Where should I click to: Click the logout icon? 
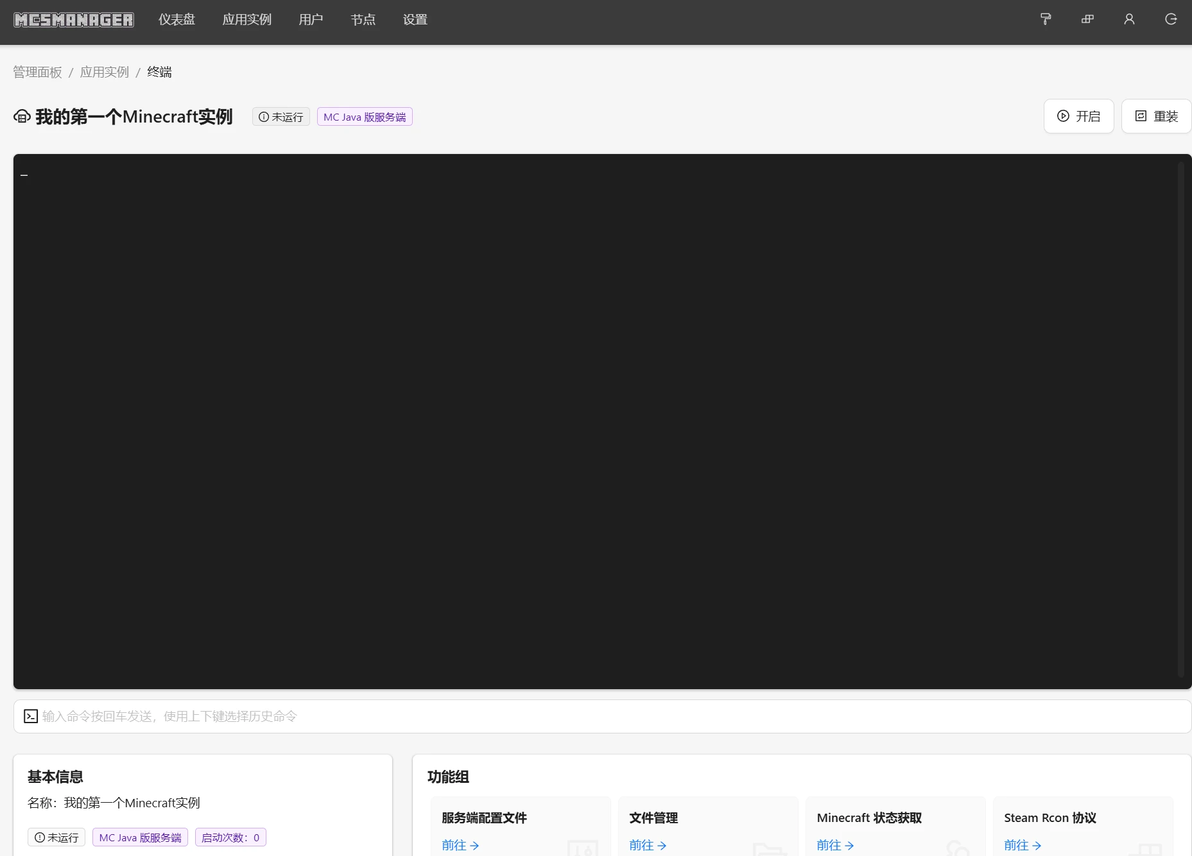pos(1171,19)
